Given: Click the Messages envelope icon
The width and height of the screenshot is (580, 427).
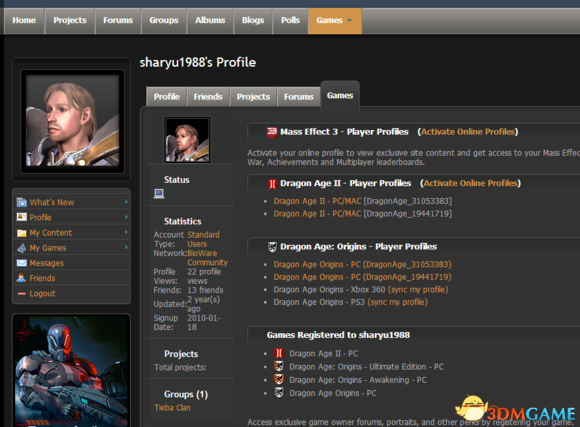Looking at the screenshot, I should (x=22, y=263).
